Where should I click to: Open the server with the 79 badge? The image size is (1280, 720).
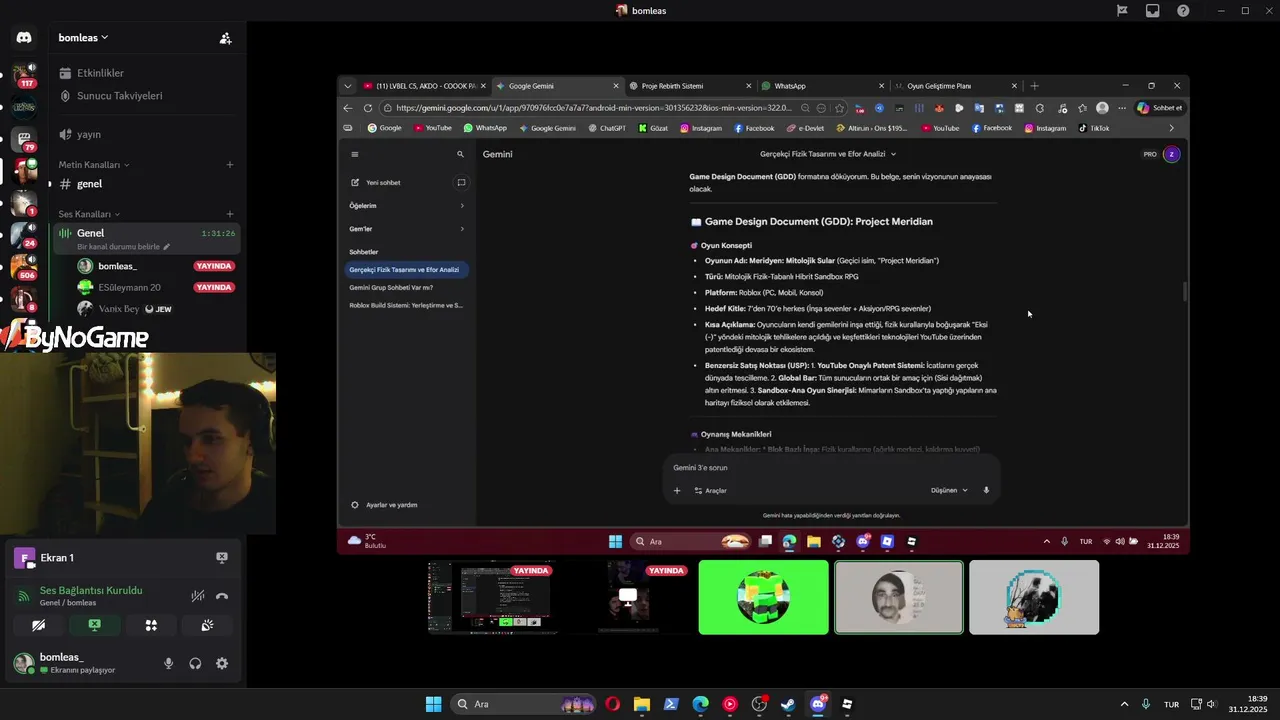click(x=24, y=139)
